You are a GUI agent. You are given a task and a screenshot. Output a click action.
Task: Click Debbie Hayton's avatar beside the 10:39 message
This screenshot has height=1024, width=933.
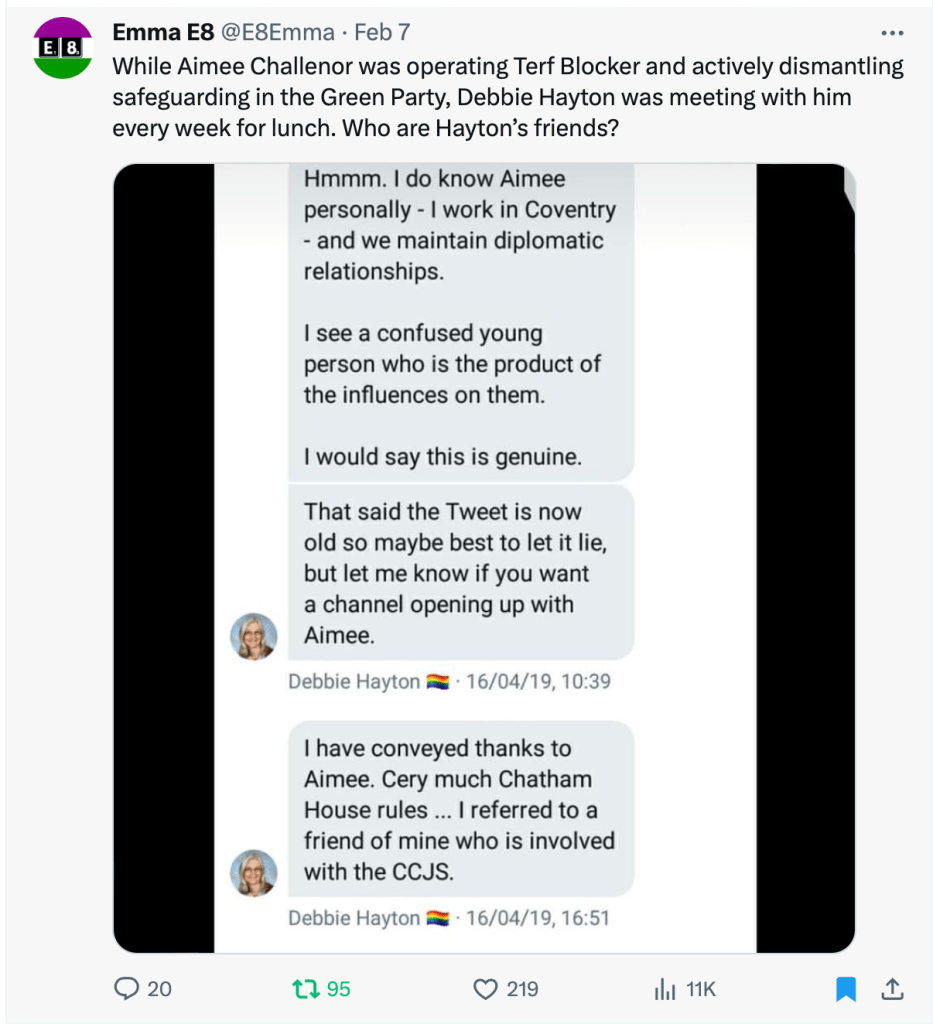tap(254, 637)
